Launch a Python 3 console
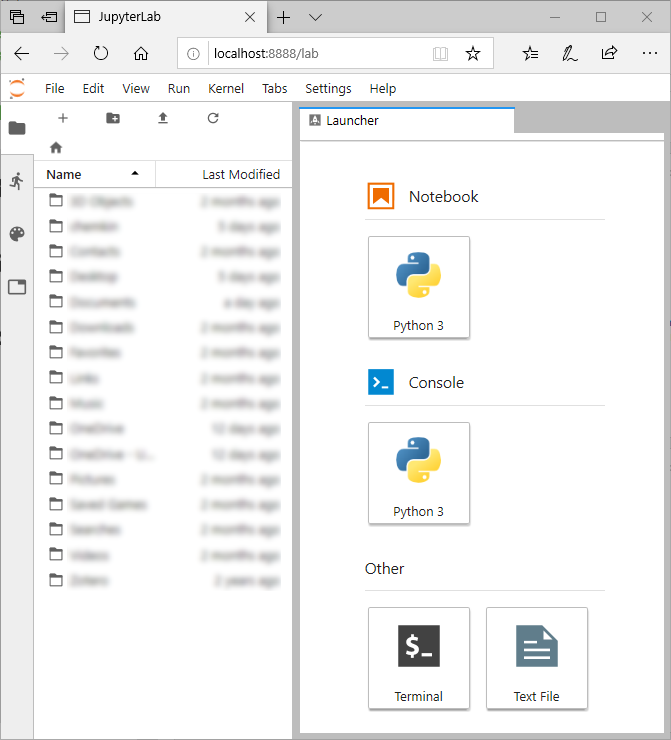 click(419, 473)
